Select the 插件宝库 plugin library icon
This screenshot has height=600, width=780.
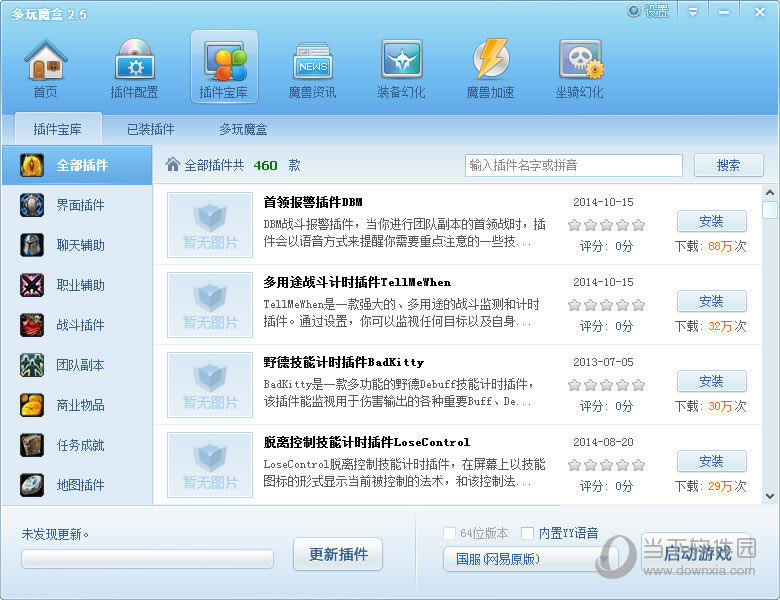[224, 60]
